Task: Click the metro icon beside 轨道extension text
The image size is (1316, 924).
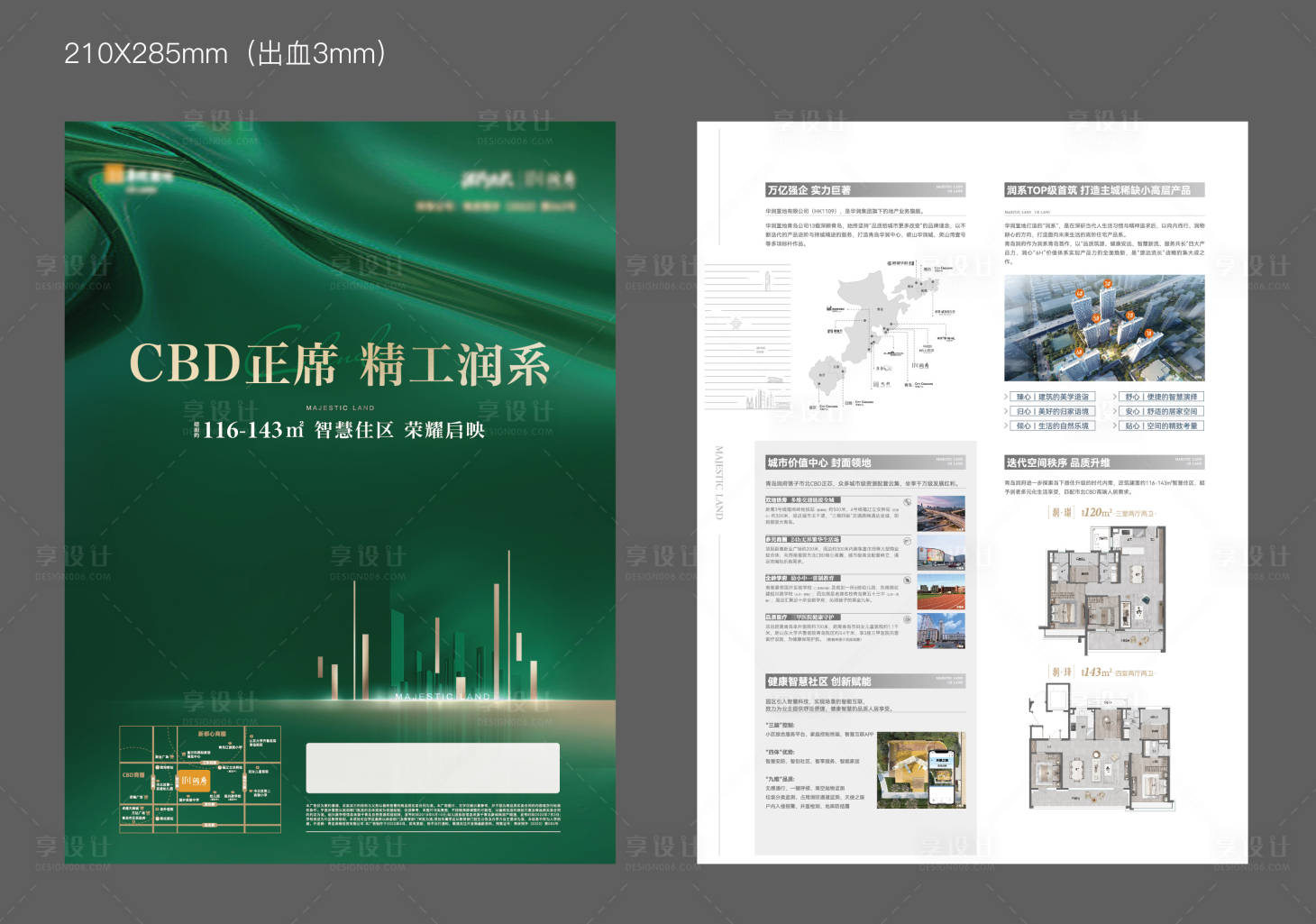Action: tap(907, 502)
